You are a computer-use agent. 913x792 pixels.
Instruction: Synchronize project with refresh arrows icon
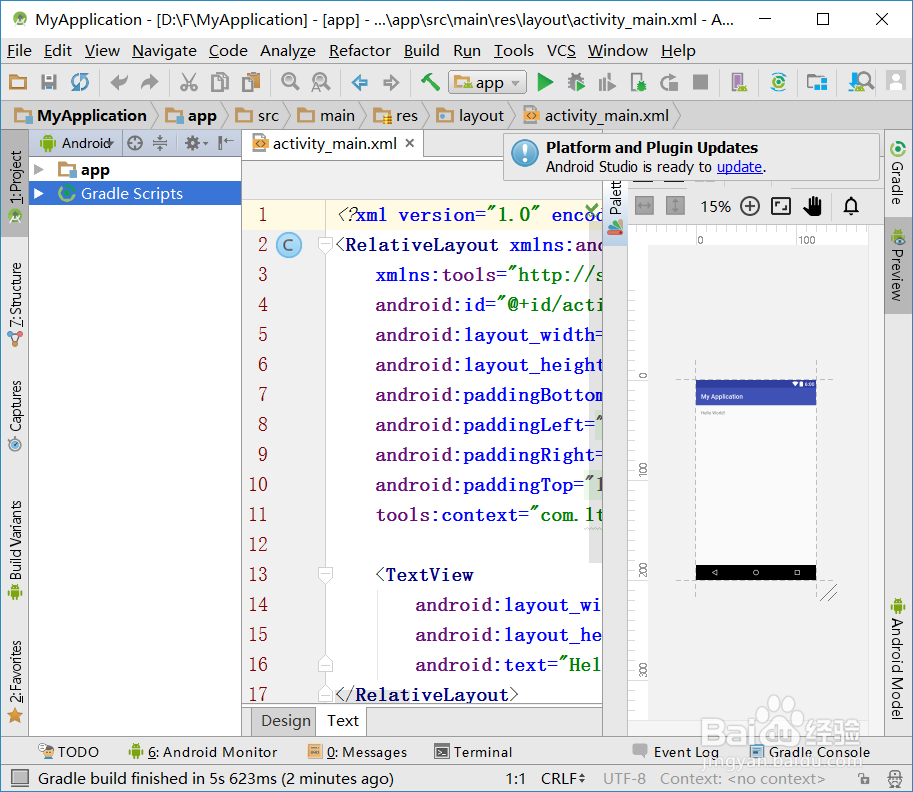(x=80, y=82)
